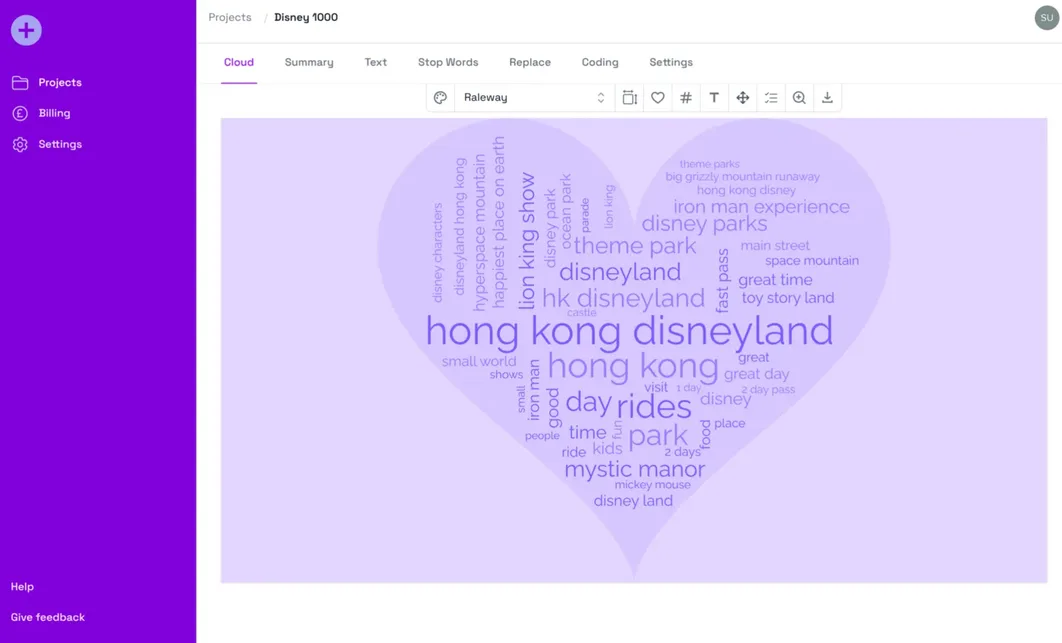Screen dimensions: 1062x643
Task: Select the heart shape icon
Action: coord(658,98)
